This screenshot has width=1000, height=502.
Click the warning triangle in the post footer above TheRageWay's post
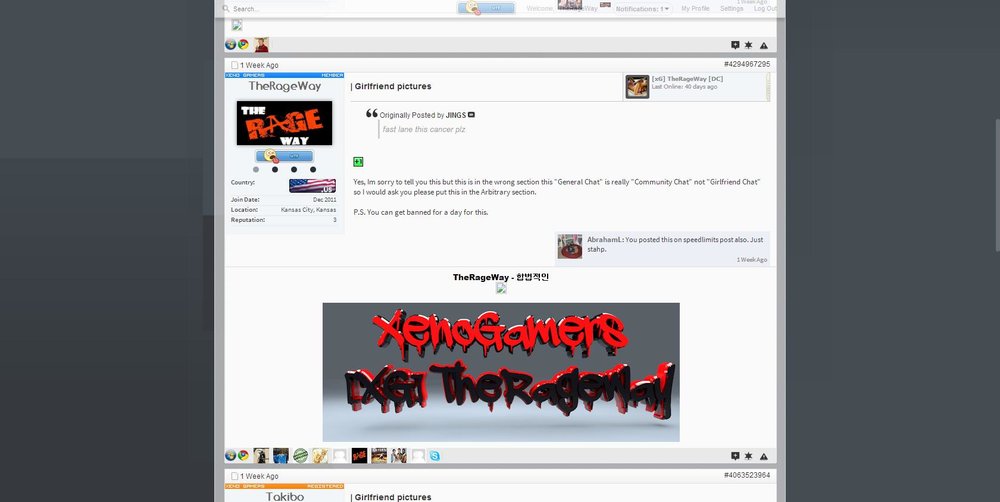763,45
